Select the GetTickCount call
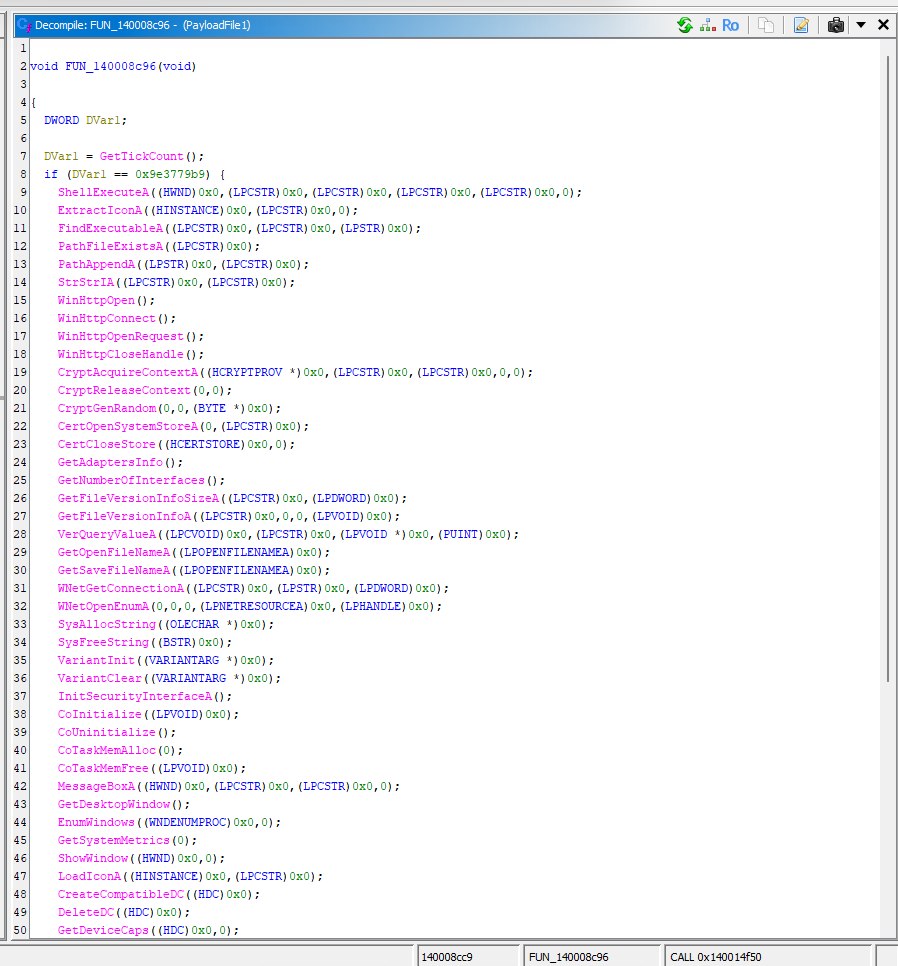Screen dimensions: 898x966 coord(141,156)
